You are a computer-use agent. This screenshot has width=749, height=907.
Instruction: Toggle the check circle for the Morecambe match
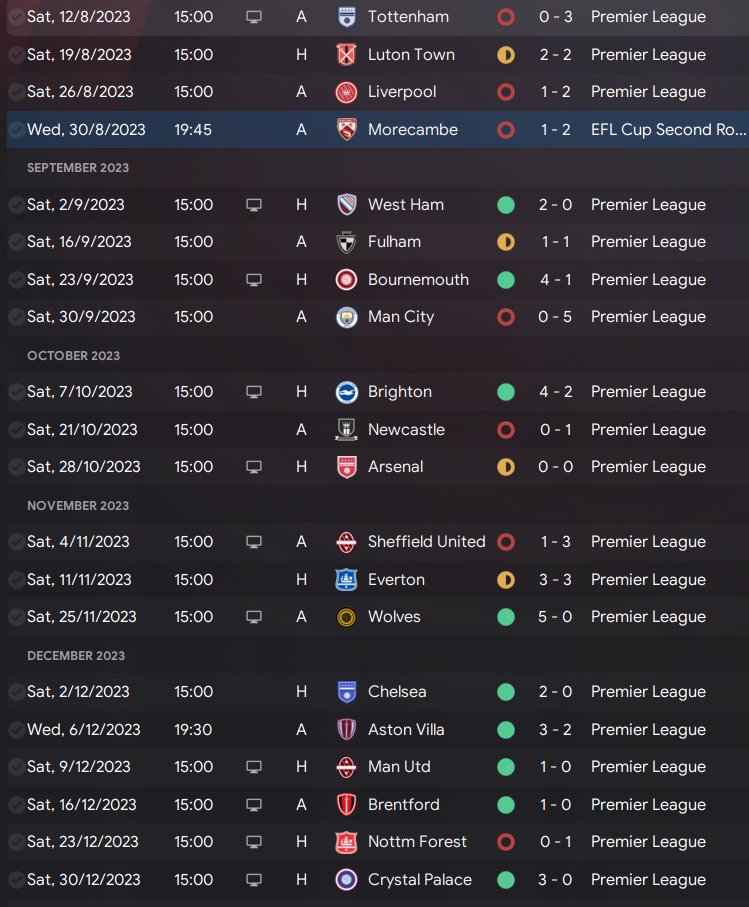[x=16, y=130]
